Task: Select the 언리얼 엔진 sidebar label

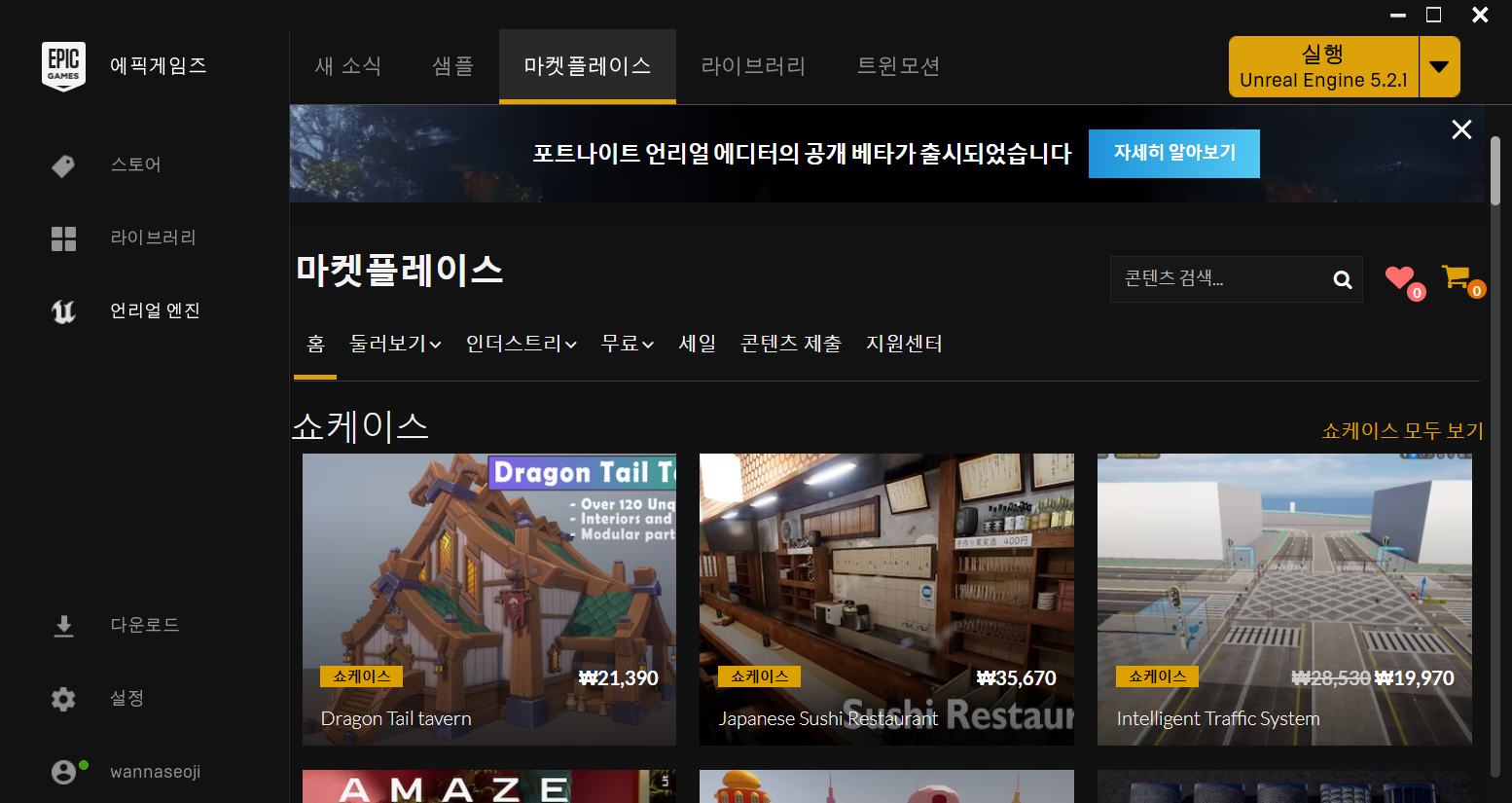Action: 155,311
